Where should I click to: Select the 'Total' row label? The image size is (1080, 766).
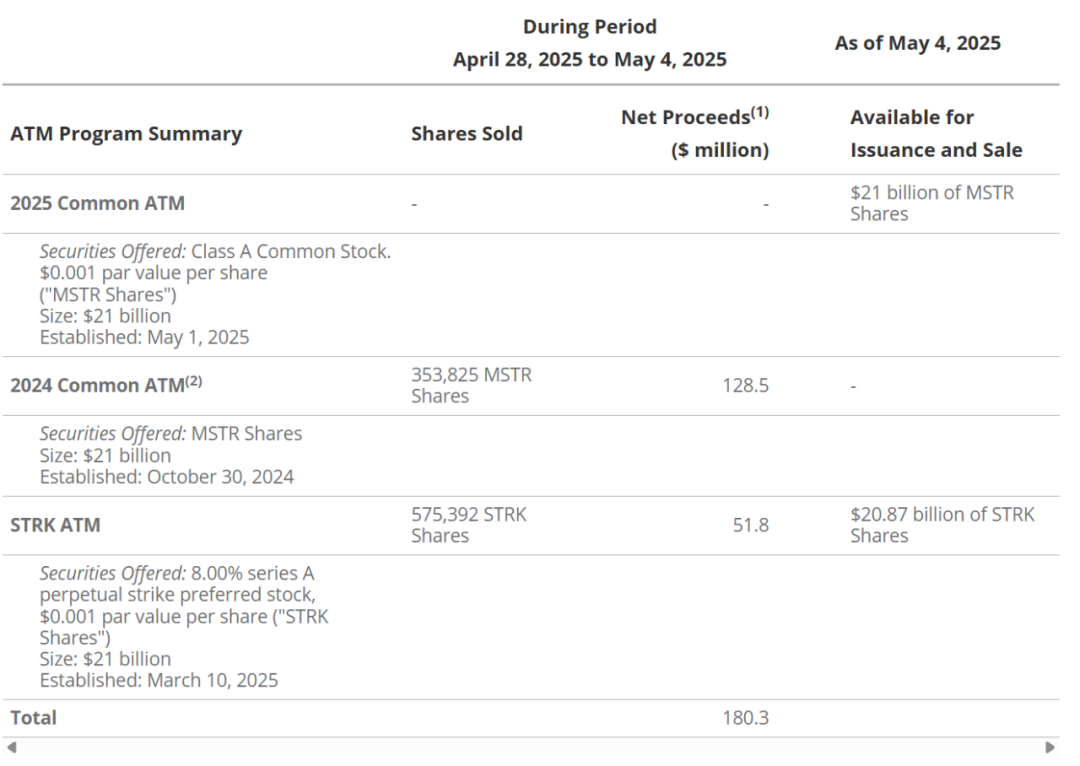click(33, 718)
